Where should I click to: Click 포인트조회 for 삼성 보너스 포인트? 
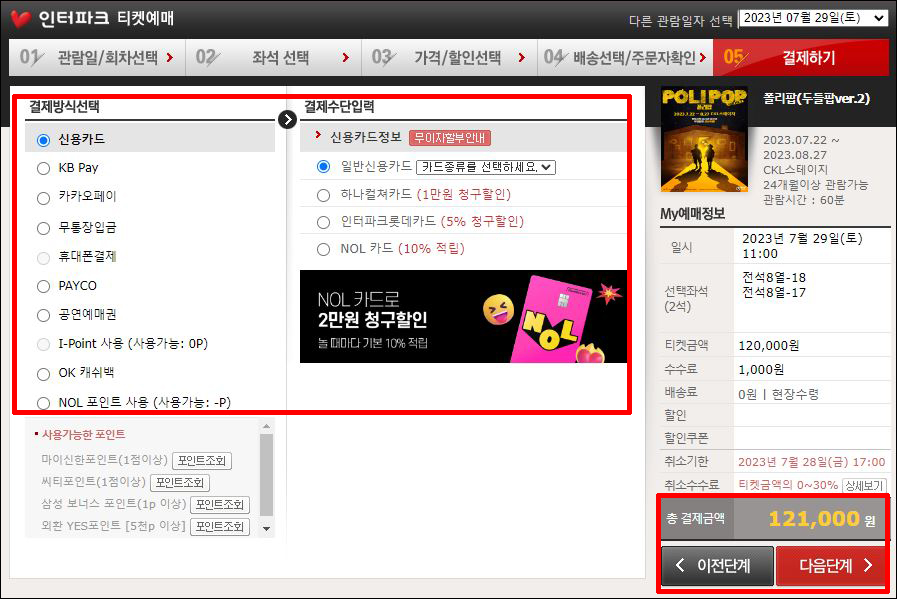pyautogui.click(x=220, y=505)
